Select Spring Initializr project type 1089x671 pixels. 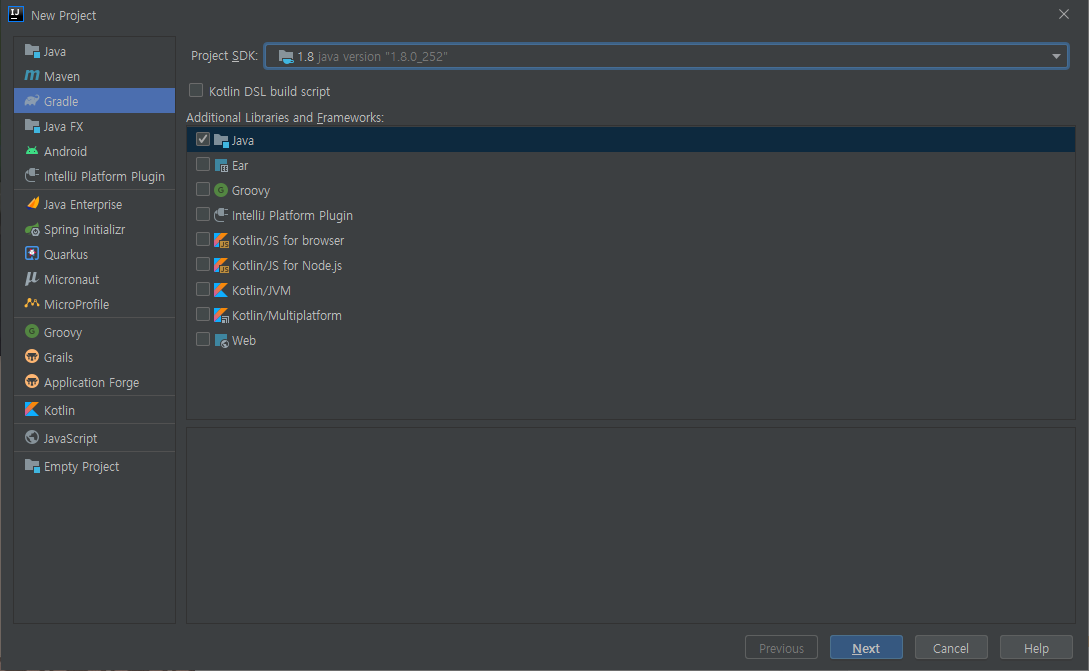(x=94, y=229)
